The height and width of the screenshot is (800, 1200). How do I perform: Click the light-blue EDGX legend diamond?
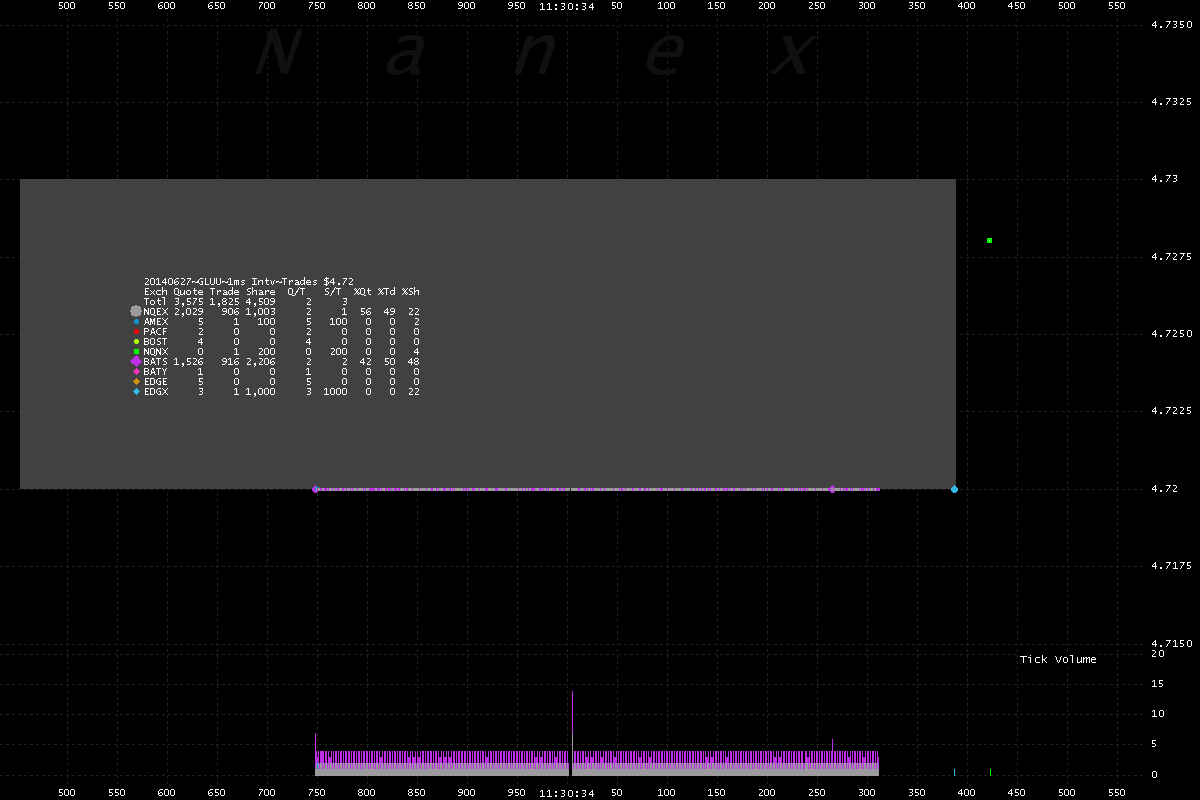[136, 392]
